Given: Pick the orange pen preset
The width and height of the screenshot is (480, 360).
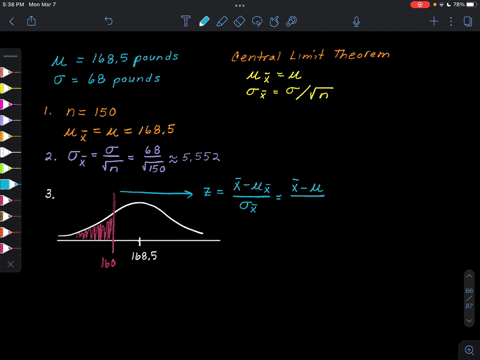Looking at the screenshot, I should [x=9, y=136].
